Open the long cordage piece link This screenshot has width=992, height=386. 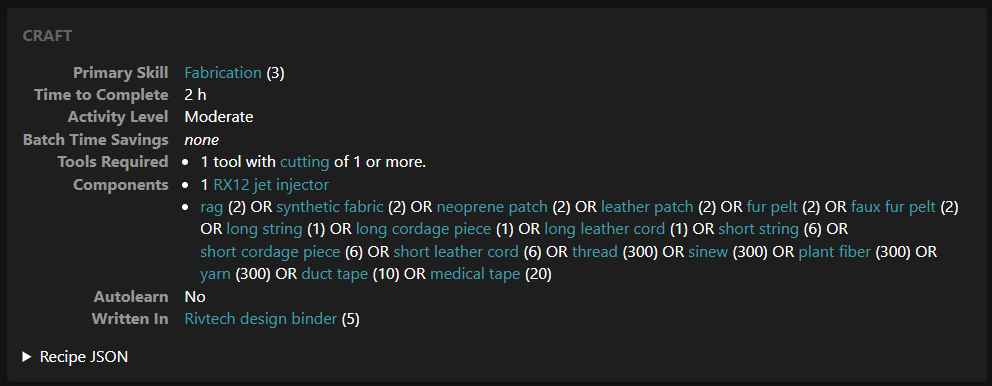(423, 229)
